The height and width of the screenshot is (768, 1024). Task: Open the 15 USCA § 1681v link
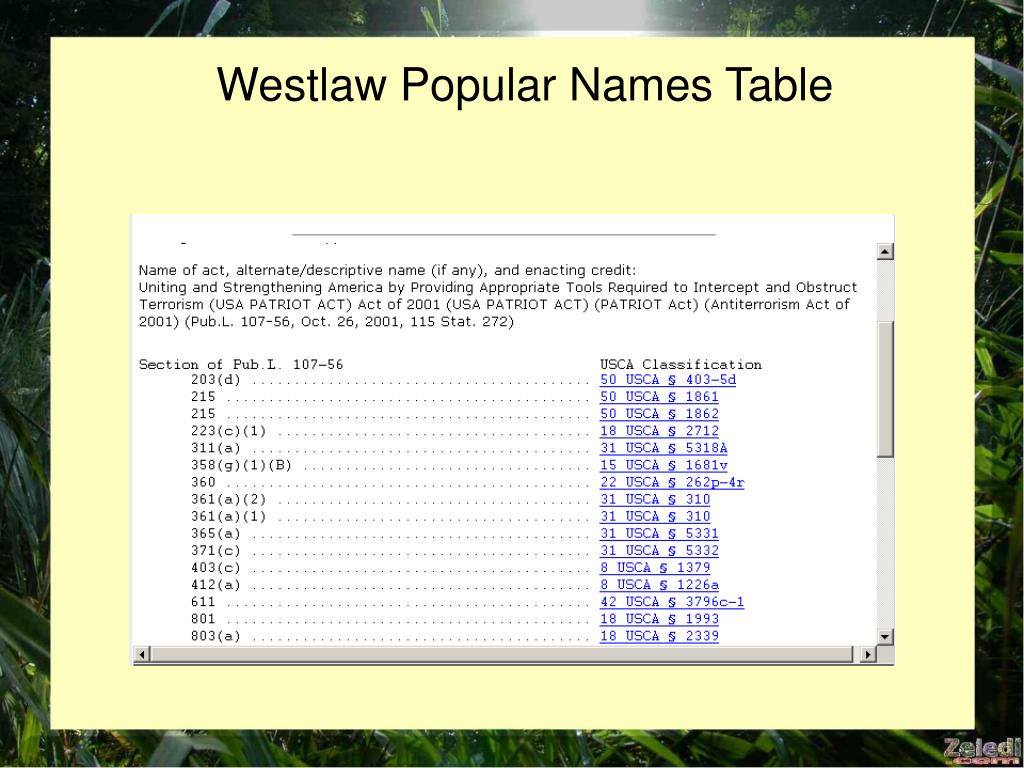pos(664,465)
